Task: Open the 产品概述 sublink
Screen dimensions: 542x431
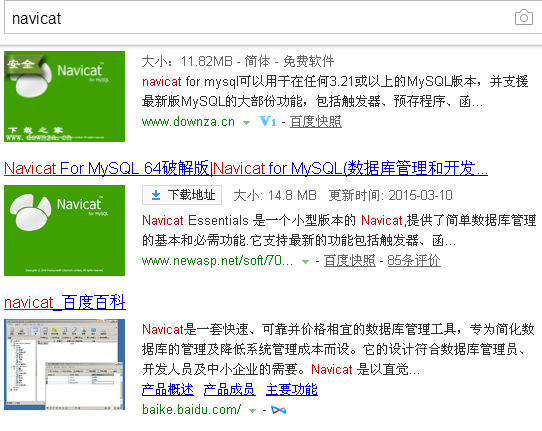Action: point(168,390)
